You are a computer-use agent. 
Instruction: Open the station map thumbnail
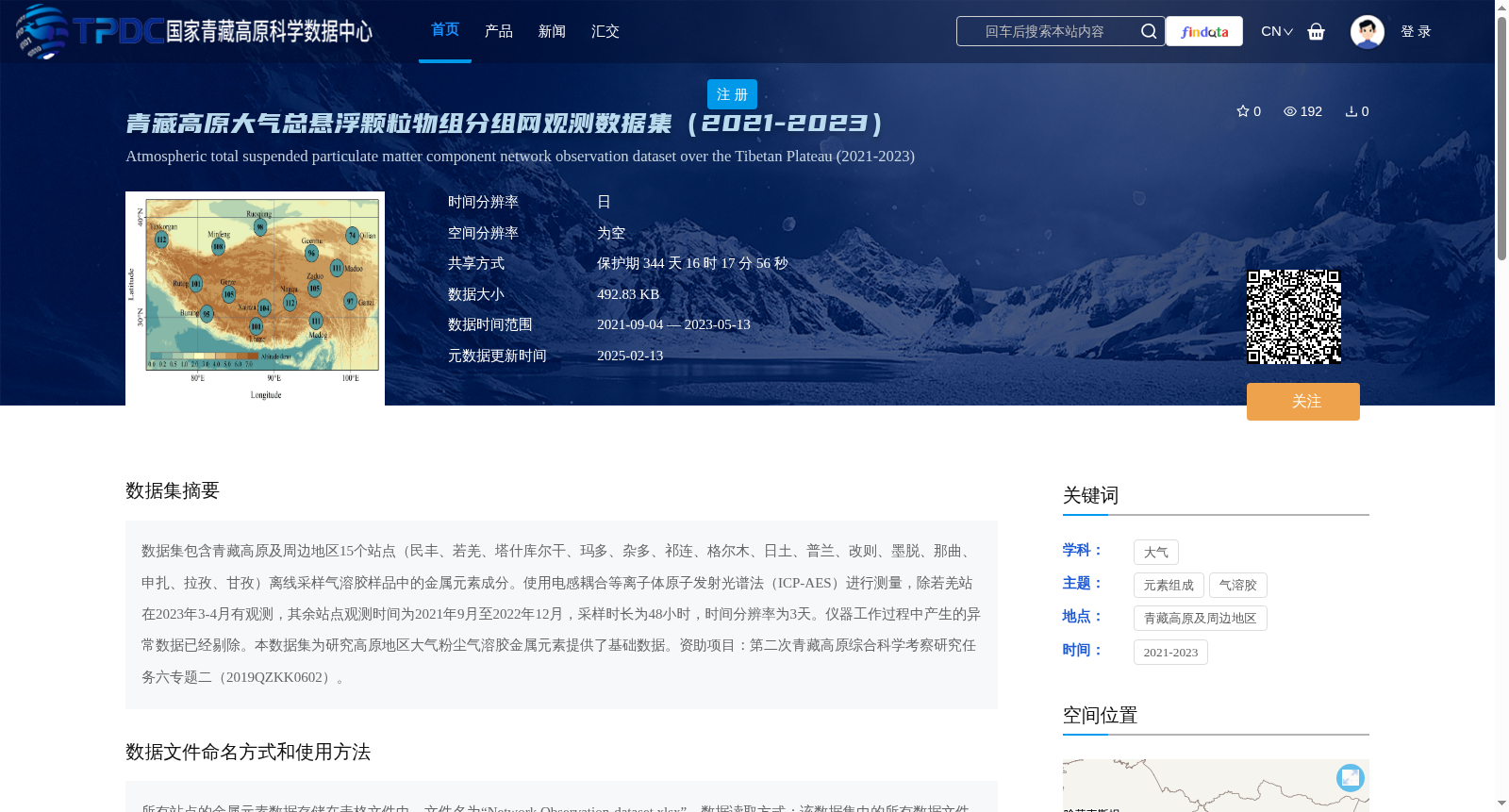tap(255, 298)
